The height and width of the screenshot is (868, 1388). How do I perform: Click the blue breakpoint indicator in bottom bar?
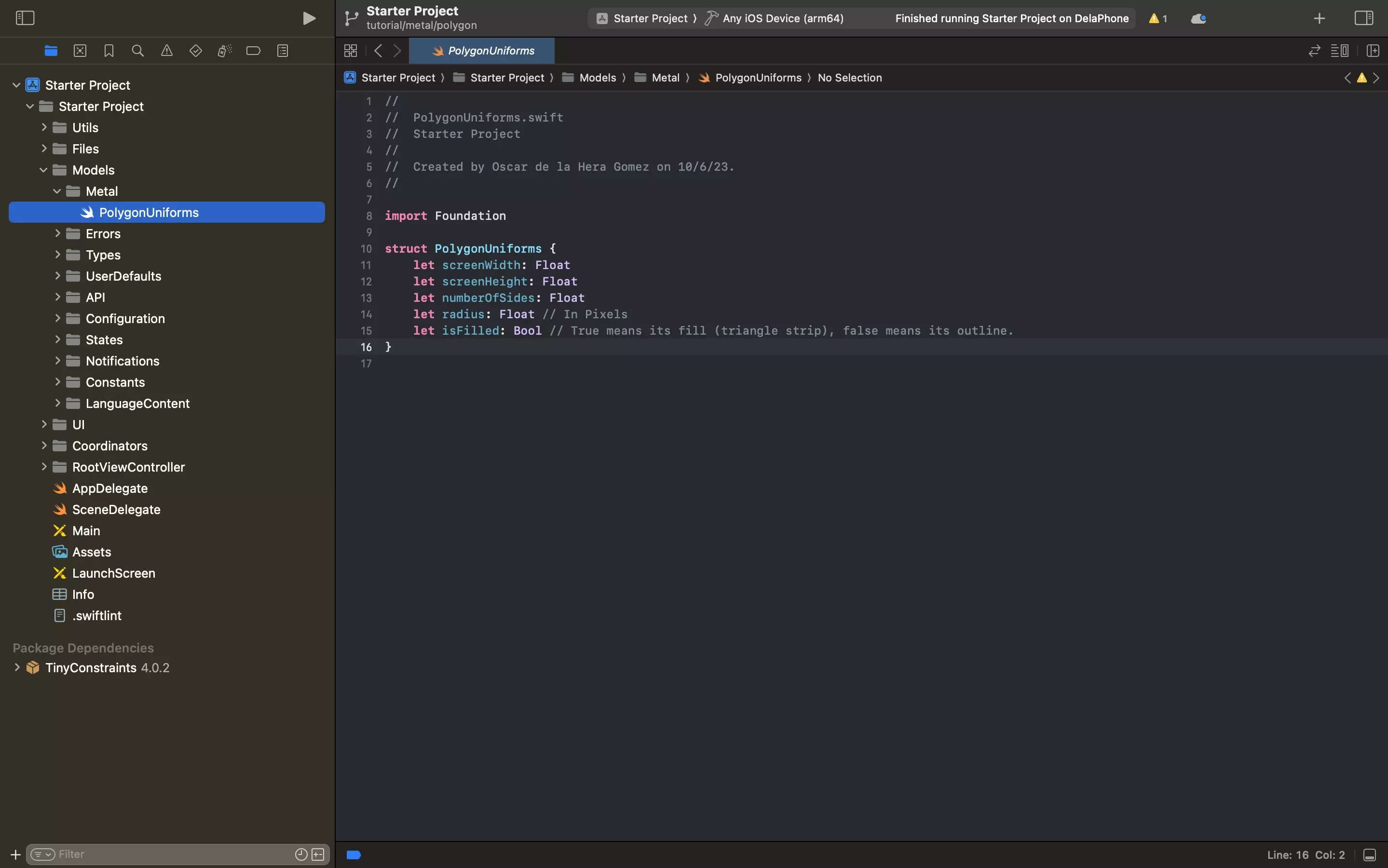tap(354, 855)
